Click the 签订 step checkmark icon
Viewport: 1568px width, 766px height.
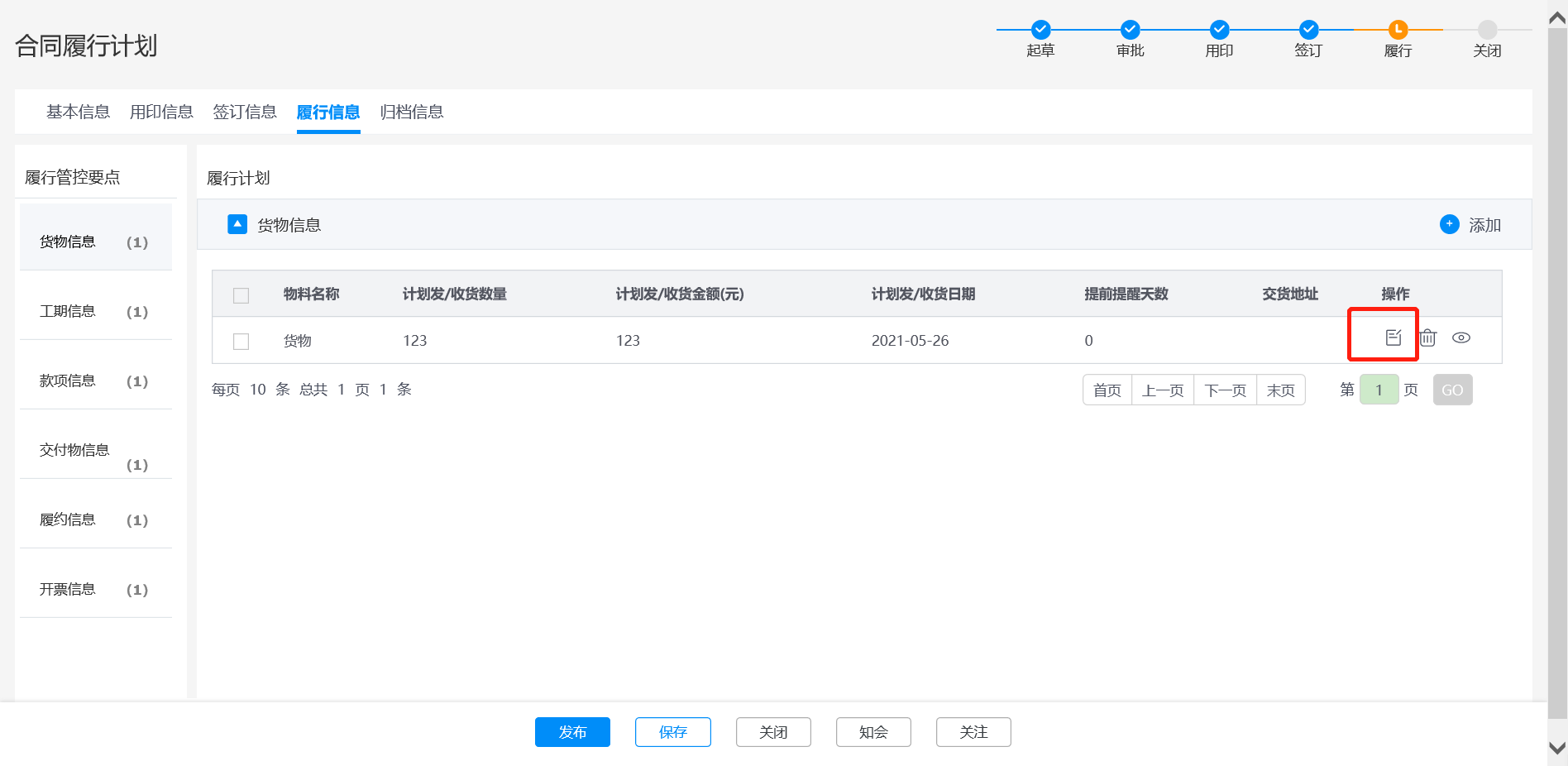pos(1308,30)
